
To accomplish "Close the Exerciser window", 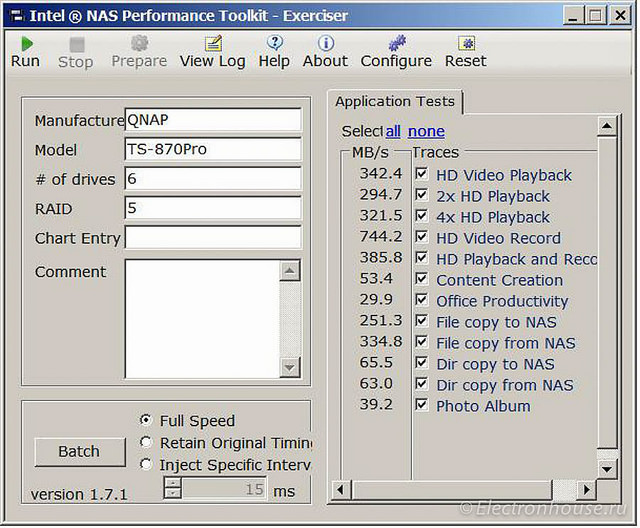I will [x=620, y=16].
